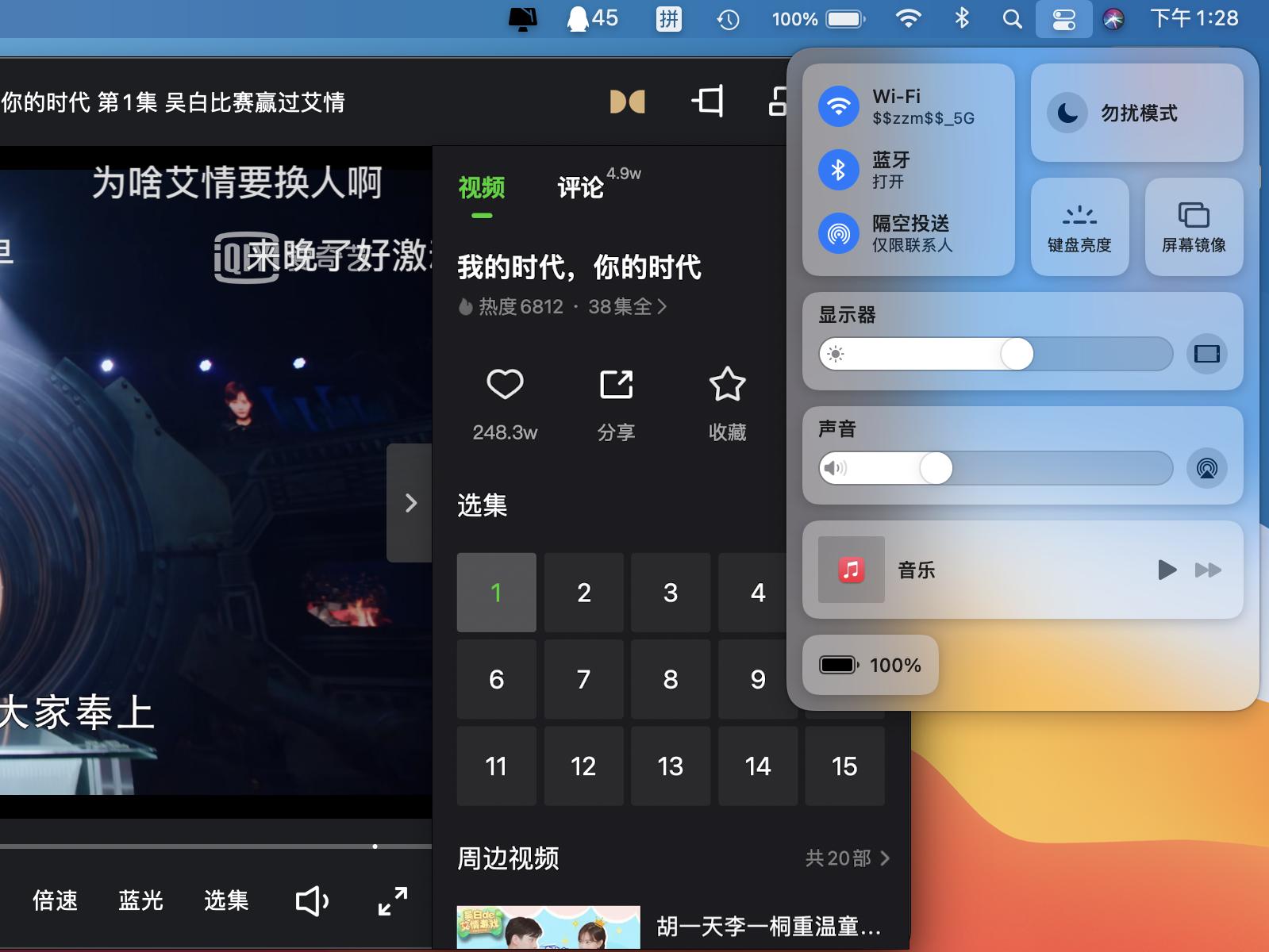Screen dimensions: 1269x952
Task: Toggle Bluetooth 蓝牙 in Control Center
Action: (839, 170)
